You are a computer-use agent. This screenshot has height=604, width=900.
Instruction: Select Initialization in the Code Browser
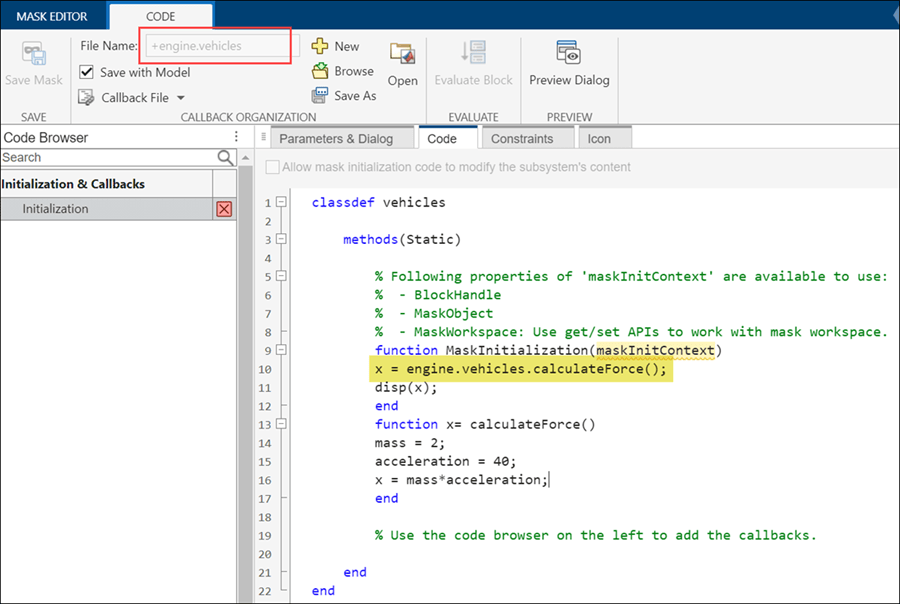tap(107, 209)
